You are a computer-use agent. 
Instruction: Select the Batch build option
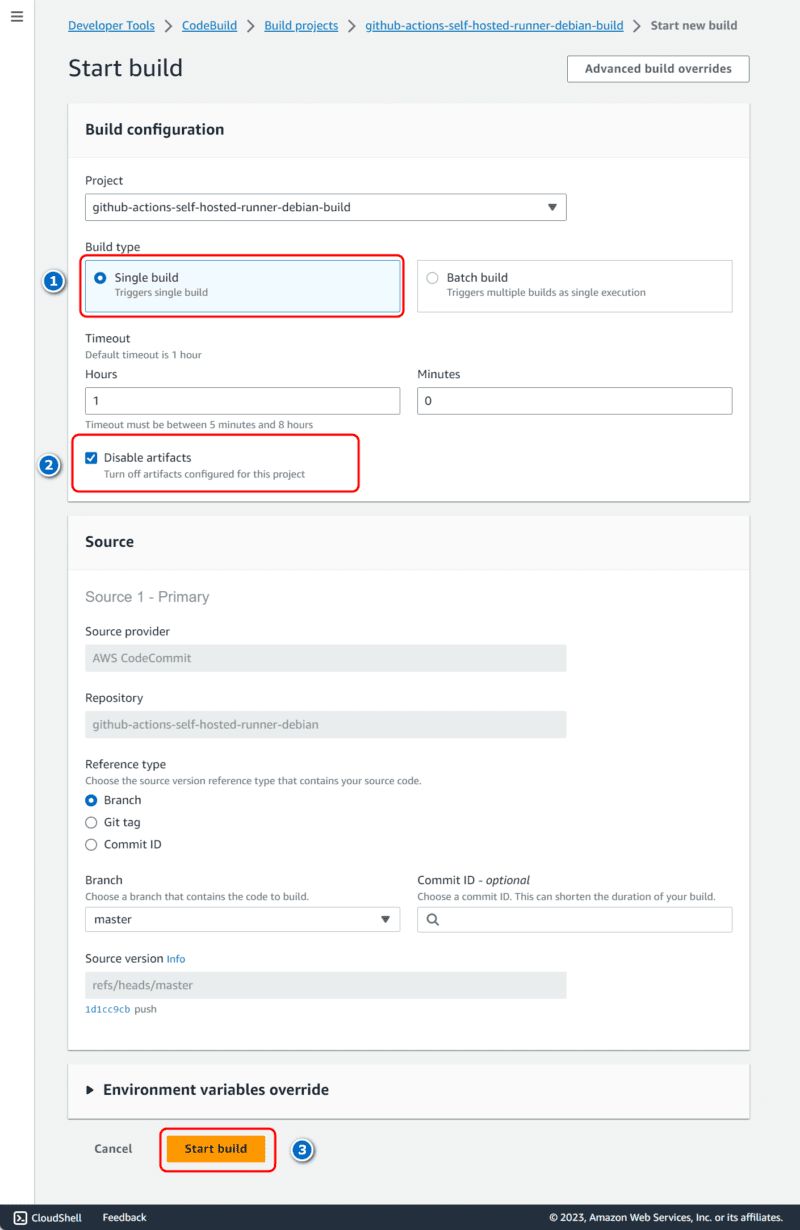click(432, 278)
